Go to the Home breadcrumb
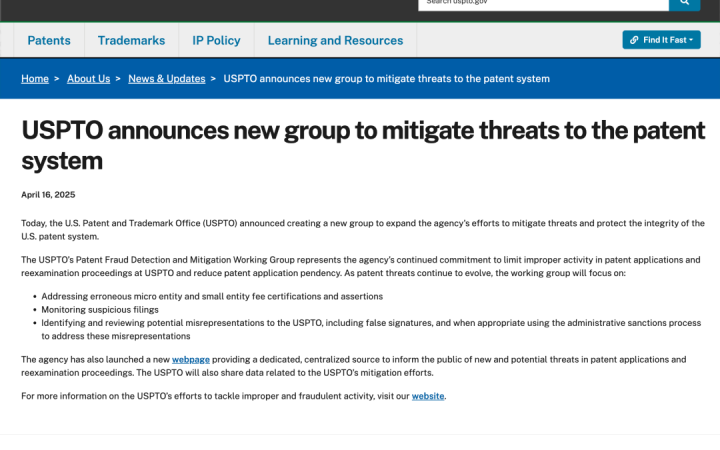Viewport: 720px width, 450px height. point(35,79)
